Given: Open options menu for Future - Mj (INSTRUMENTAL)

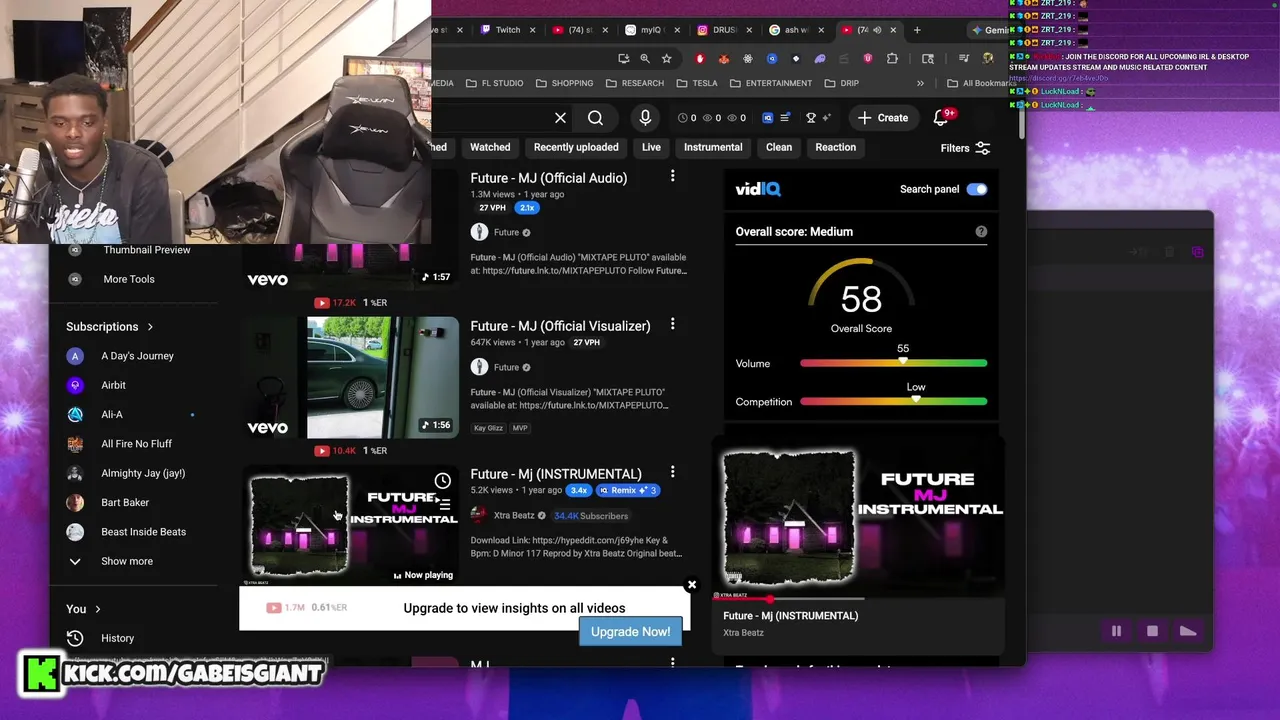Looking at the screenshot, I should pyautogui.click(x=672, y=472).
